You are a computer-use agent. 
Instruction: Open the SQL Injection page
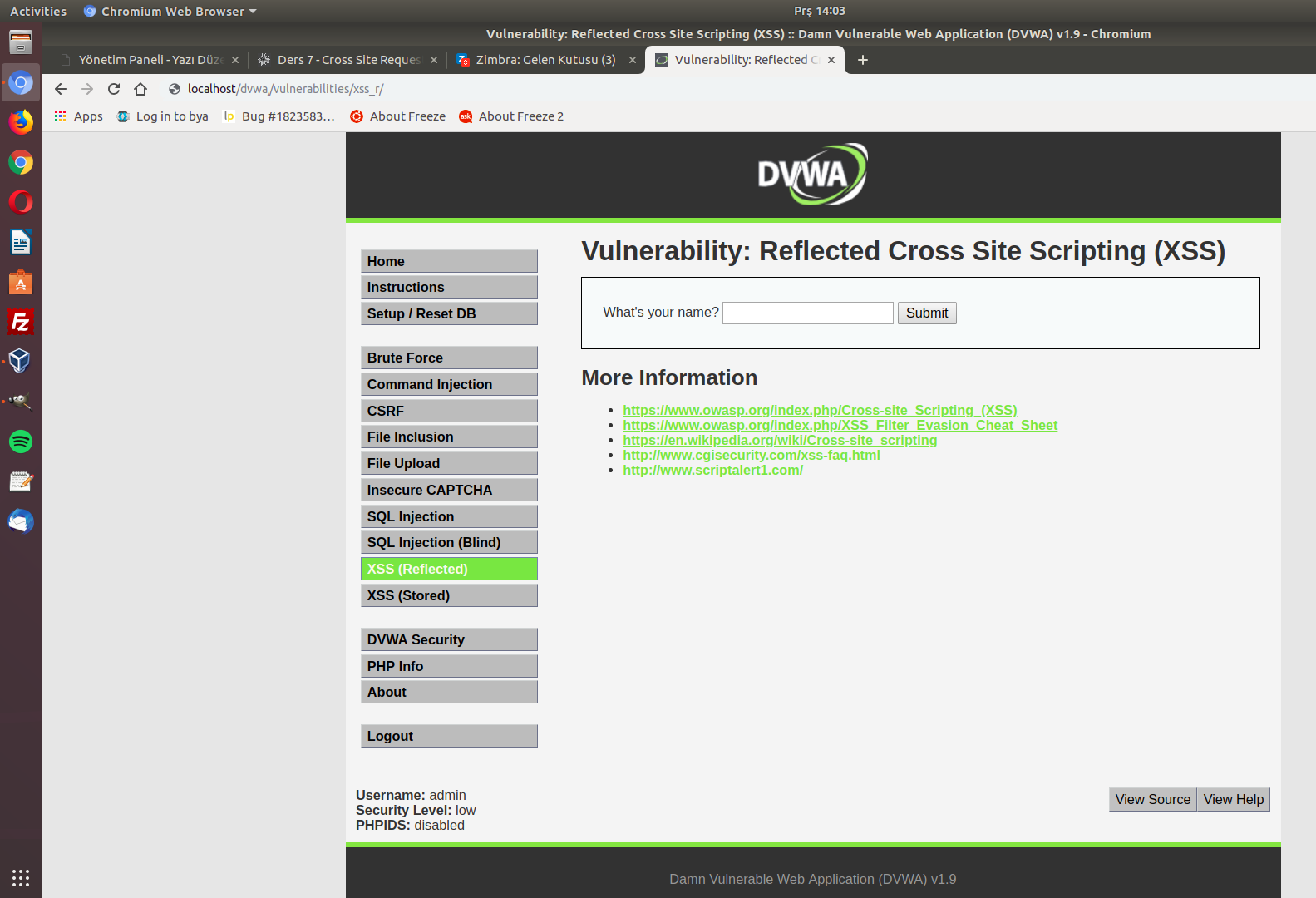coord(449,516)
